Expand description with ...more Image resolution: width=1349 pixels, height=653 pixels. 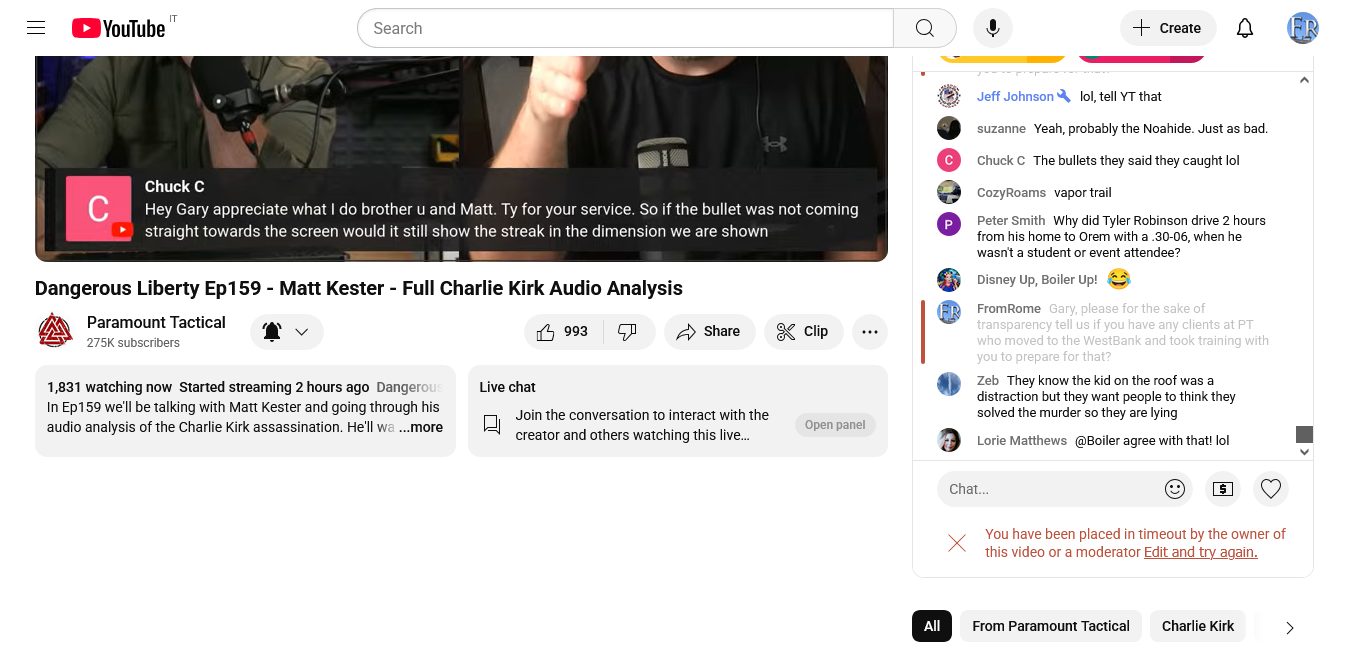pos(421,427)
